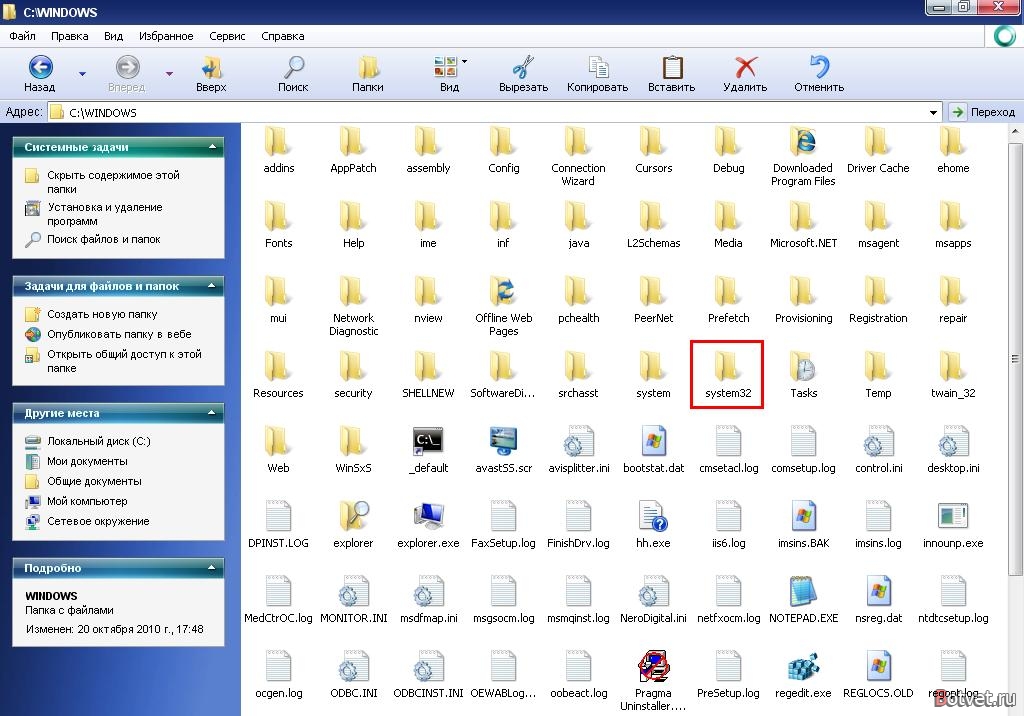
Task: Open Локальный диск (C:) in Другие места
Action: coord(99,441)
